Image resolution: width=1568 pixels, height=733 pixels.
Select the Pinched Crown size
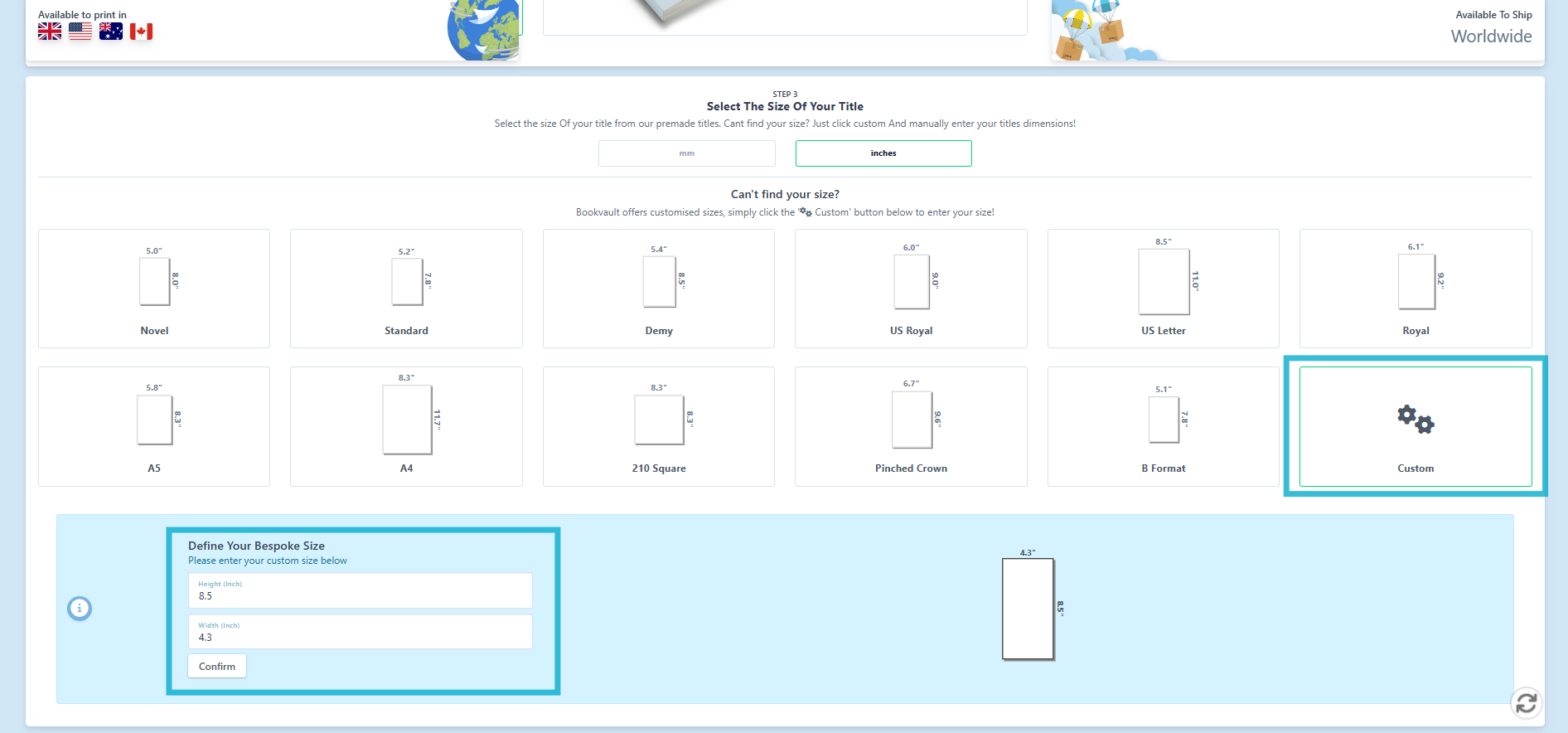click(911, 426)
